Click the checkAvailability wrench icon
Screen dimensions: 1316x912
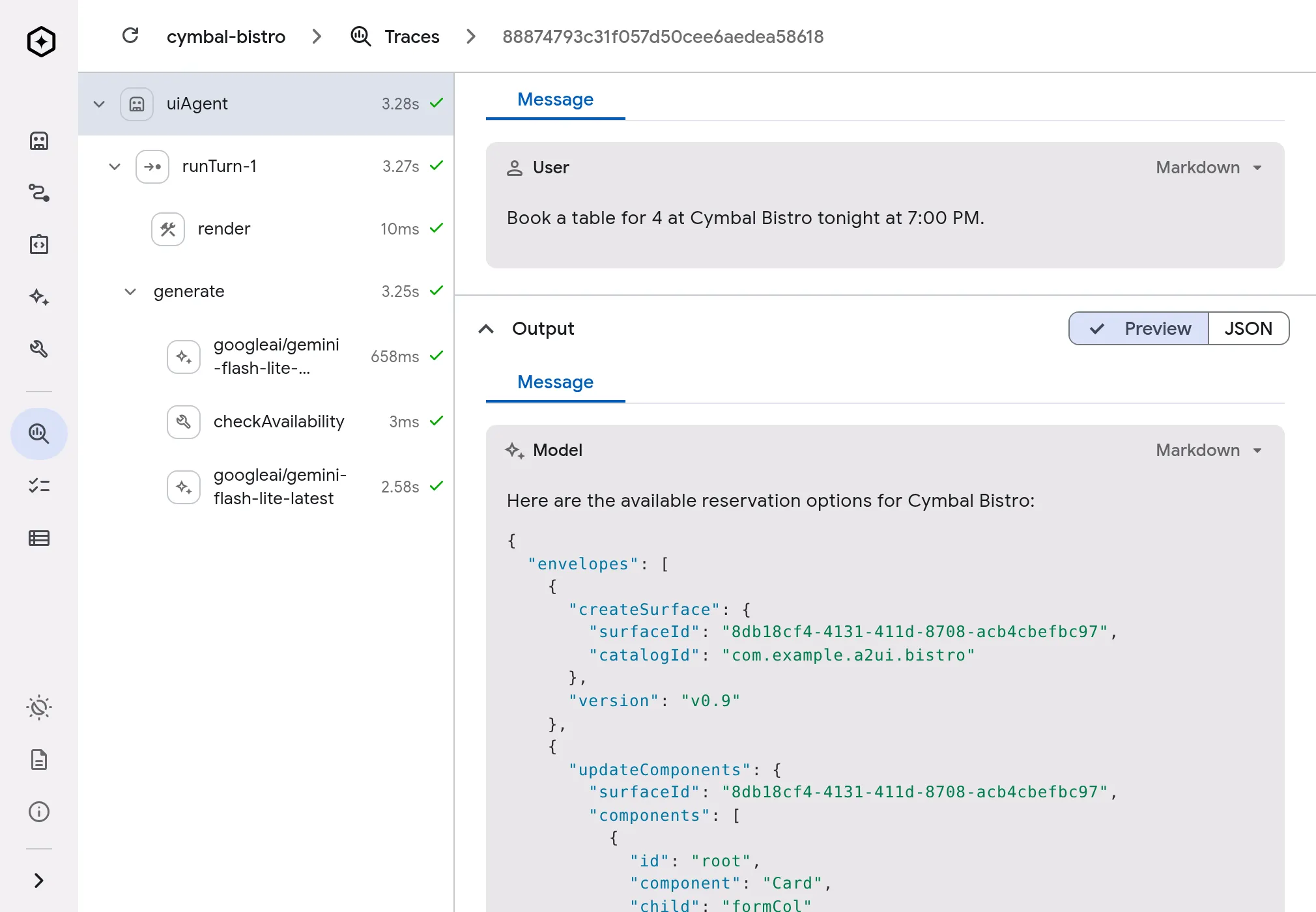pos(184,422)
